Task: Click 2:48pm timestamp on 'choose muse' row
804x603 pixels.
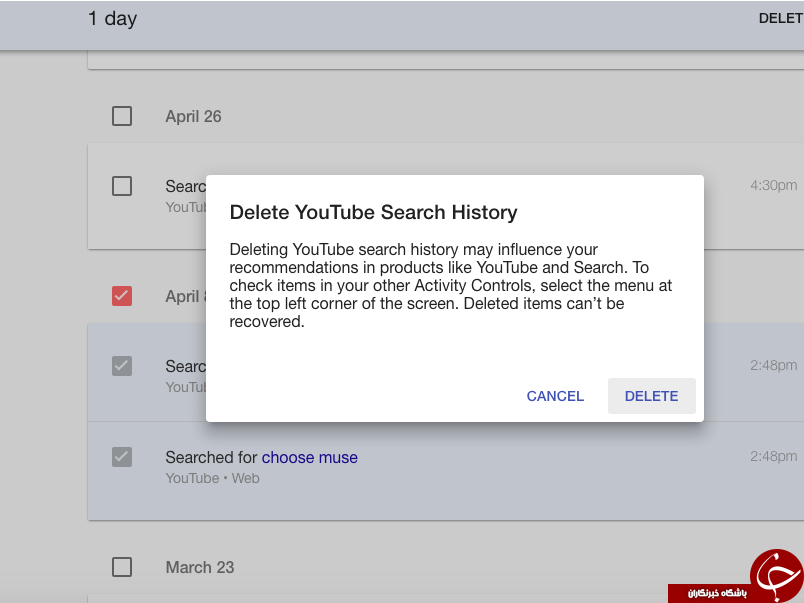Action: (x=774, y=456)
